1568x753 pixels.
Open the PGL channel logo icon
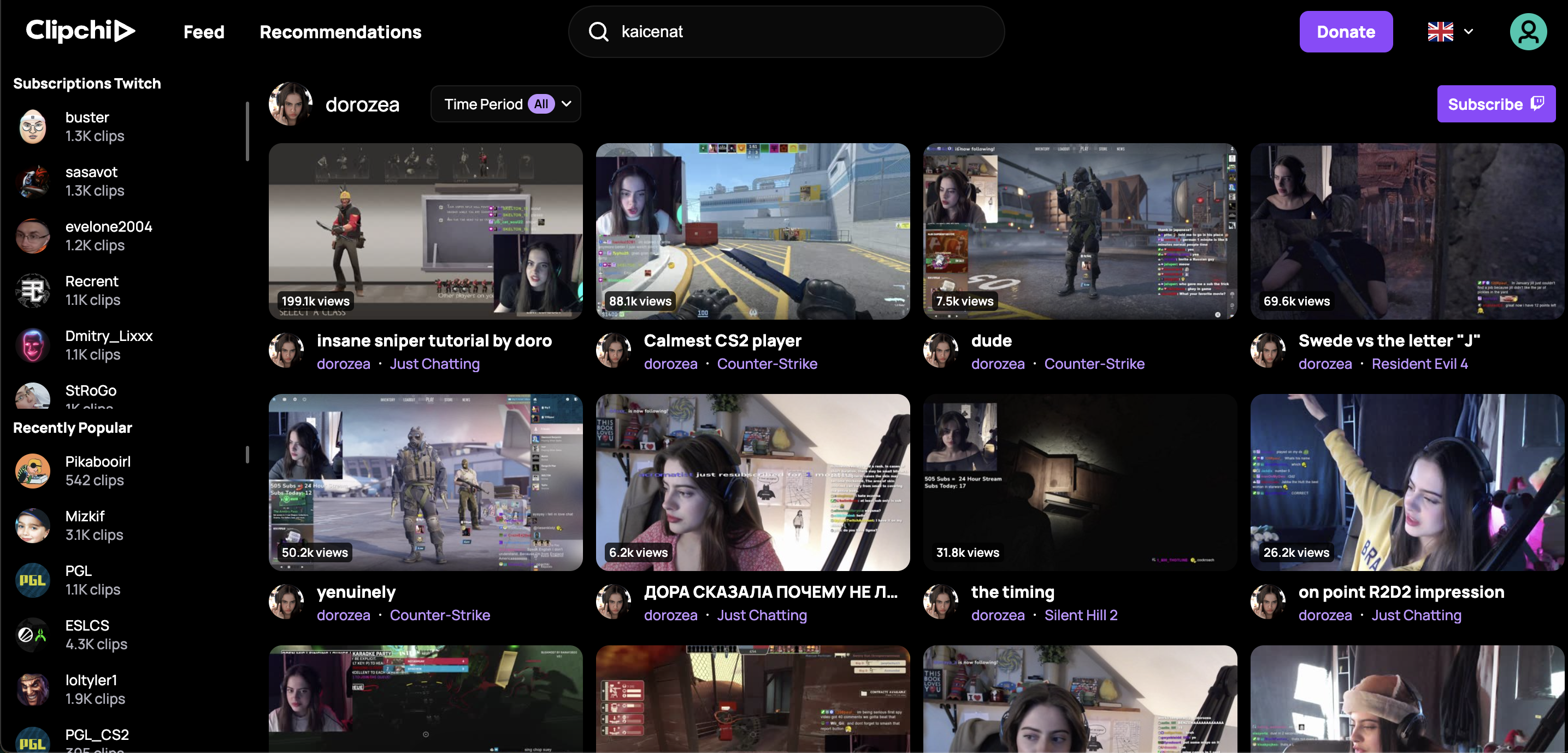(33, 580)
